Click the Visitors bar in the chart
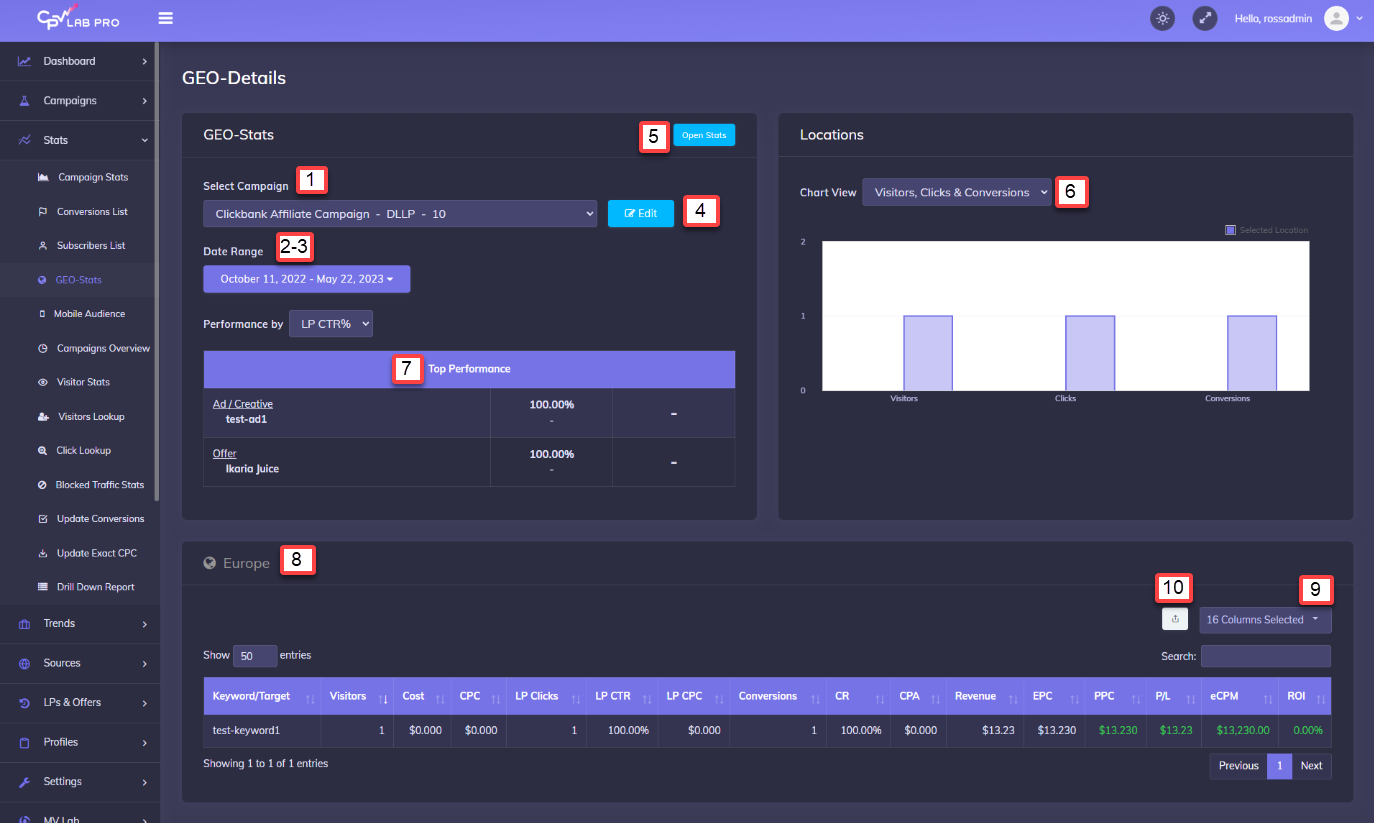This screenshot has height=823, width=1374. (x=927, y=353)
